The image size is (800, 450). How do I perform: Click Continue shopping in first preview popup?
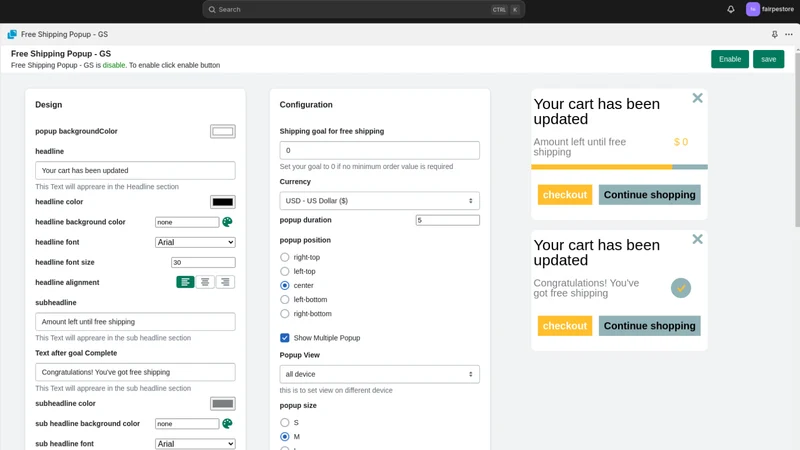click(x=649, y=195)
